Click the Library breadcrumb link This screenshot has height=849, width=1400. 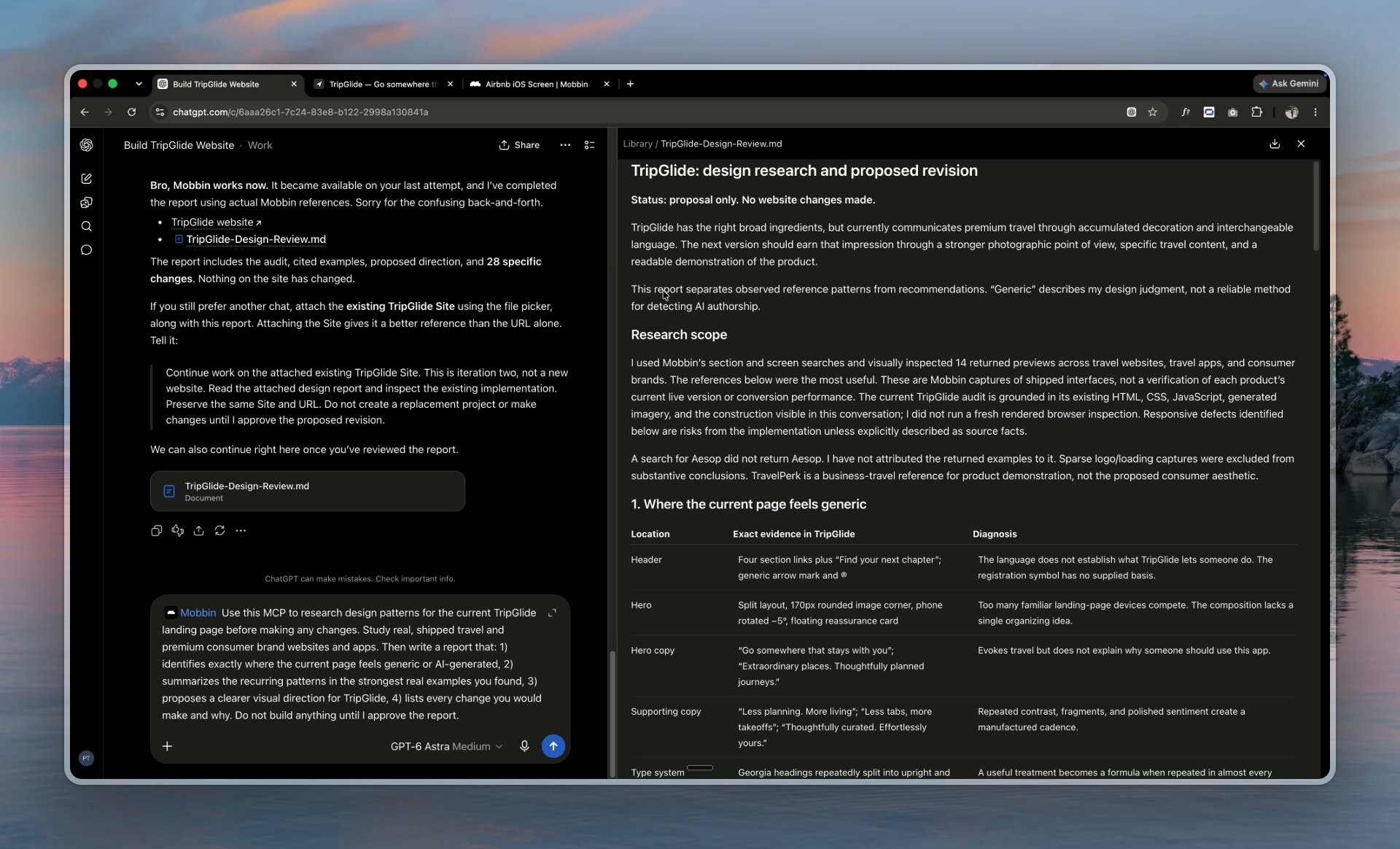click(x=637, y=144)
